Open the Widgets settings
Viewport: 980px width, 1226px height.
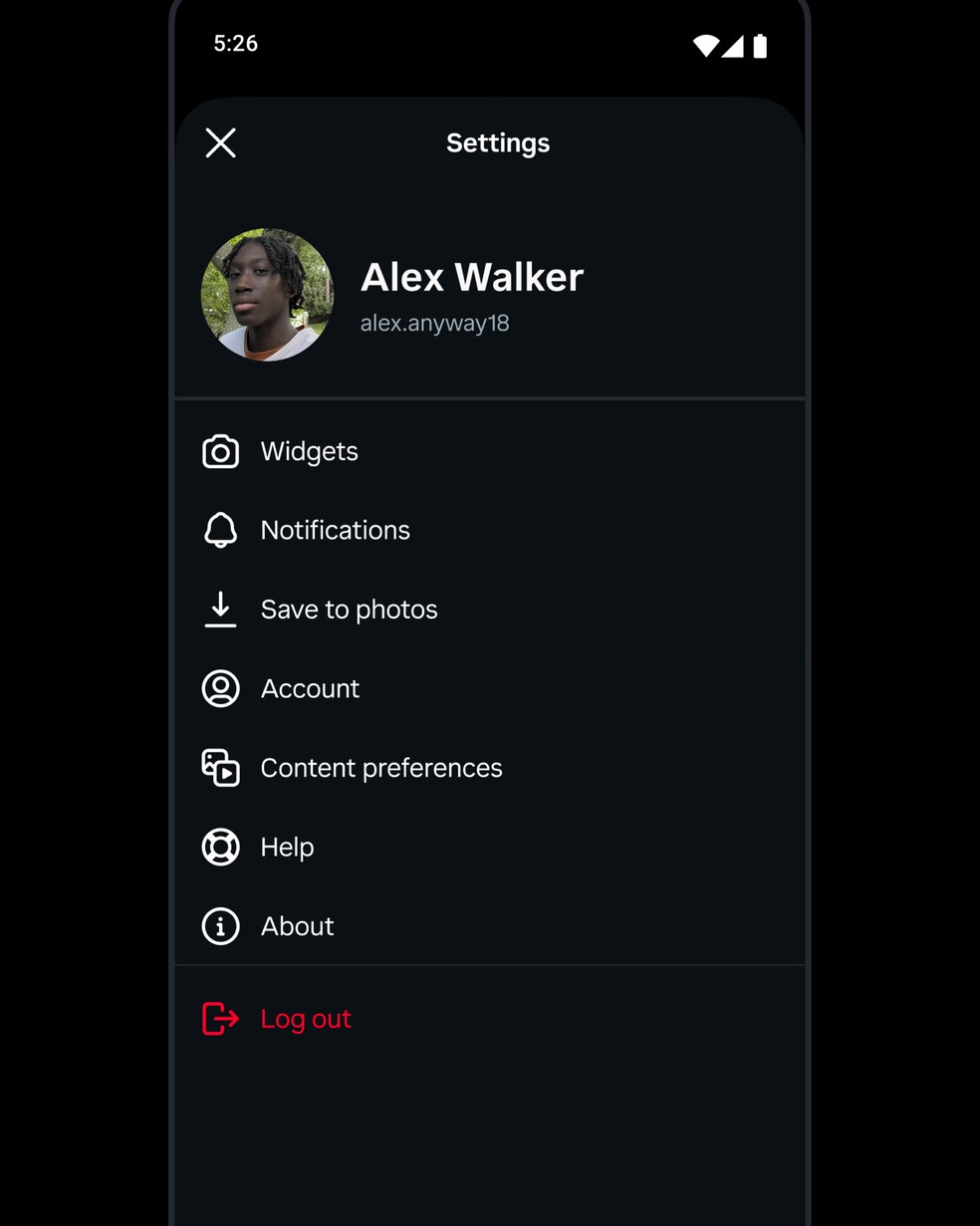coord(309,452)
